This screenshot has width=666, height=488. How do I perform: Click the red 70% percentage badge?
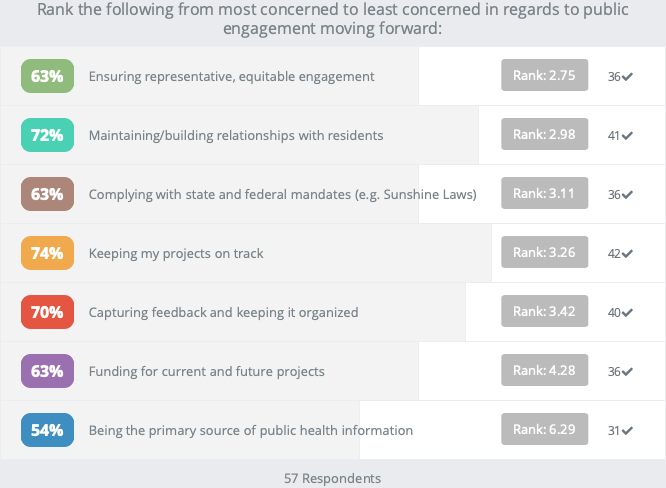tap(47, 312)
